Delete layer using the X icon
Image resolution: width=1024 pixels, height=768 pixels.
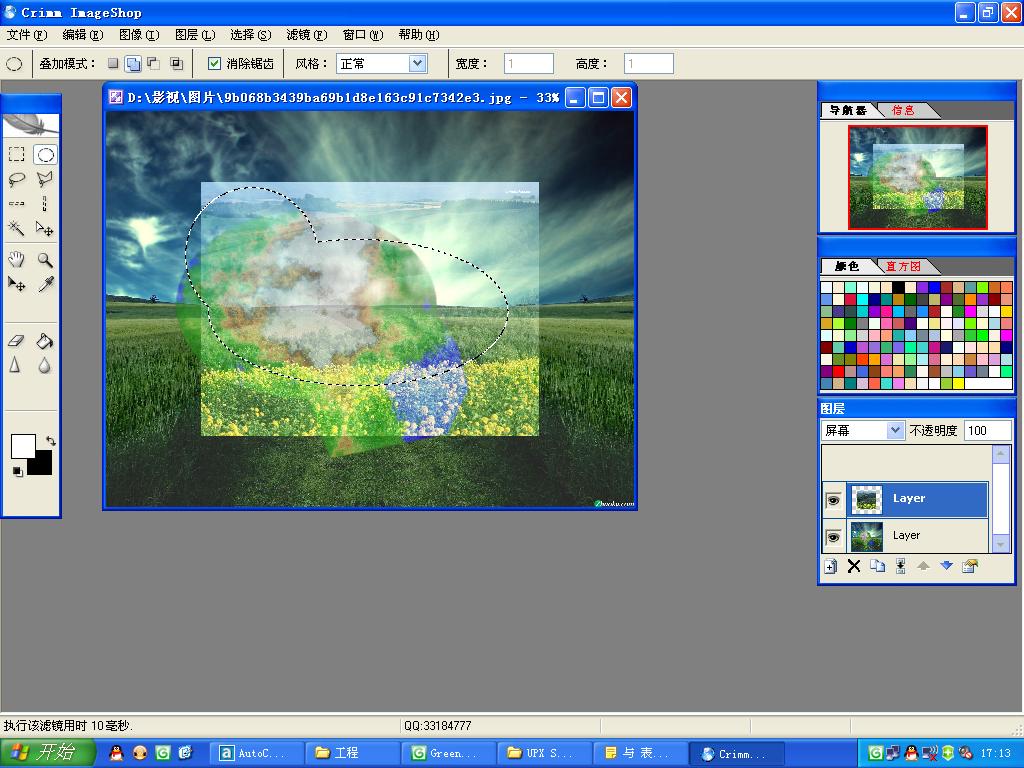coord(854,566)
